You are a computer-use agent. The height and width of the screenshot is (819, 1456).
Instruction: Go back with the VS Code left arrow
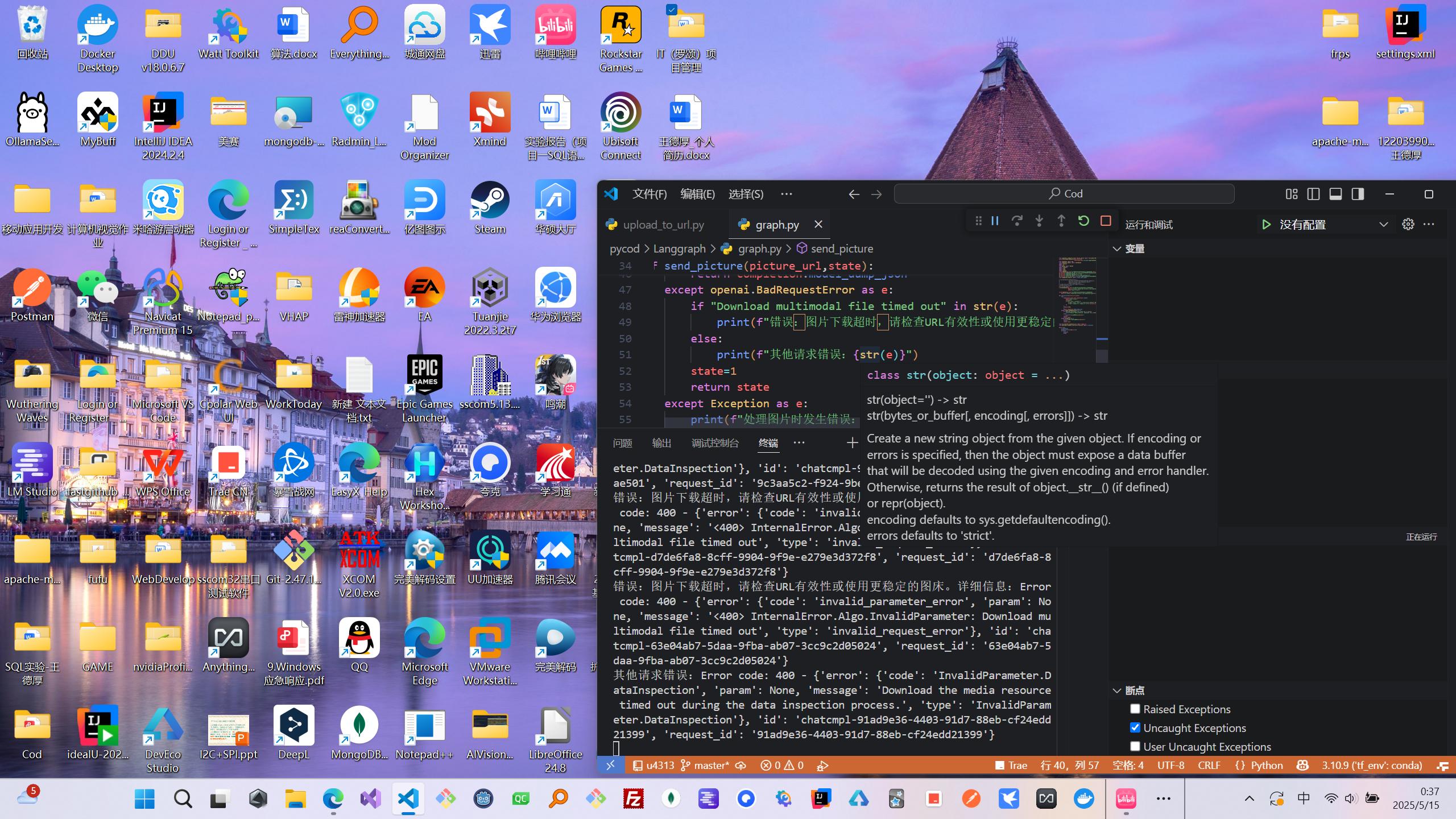coord(854,194)
